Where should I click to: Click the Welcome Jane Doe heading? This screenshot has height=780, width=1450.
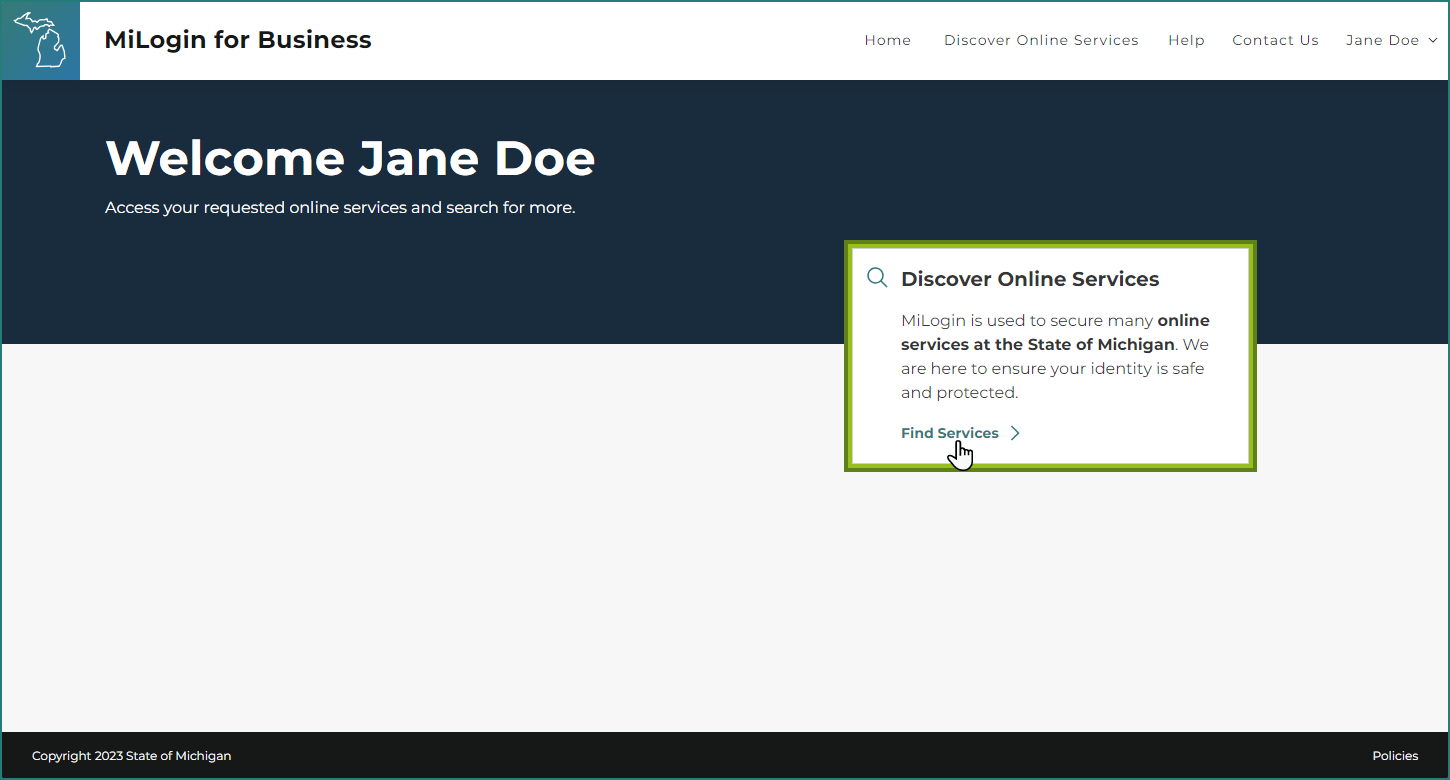[350, 158]
